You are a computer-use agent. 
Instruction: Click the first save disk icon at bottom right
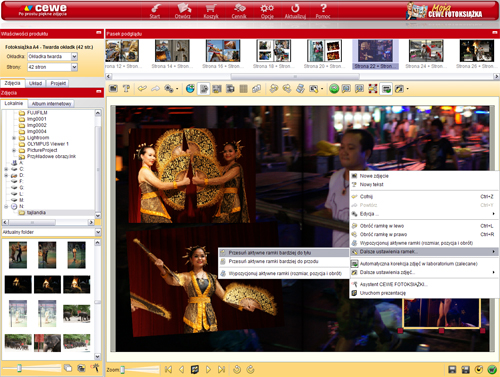452,369
